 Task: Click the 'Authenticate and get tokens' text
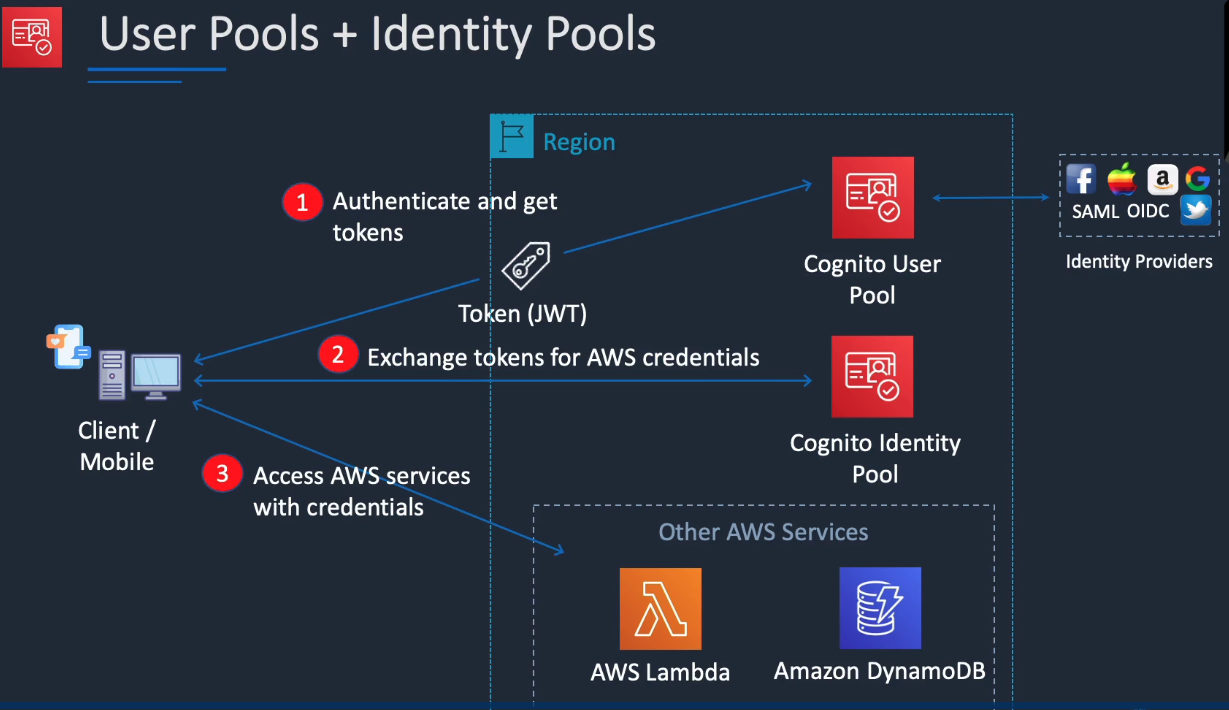(445, 216)
